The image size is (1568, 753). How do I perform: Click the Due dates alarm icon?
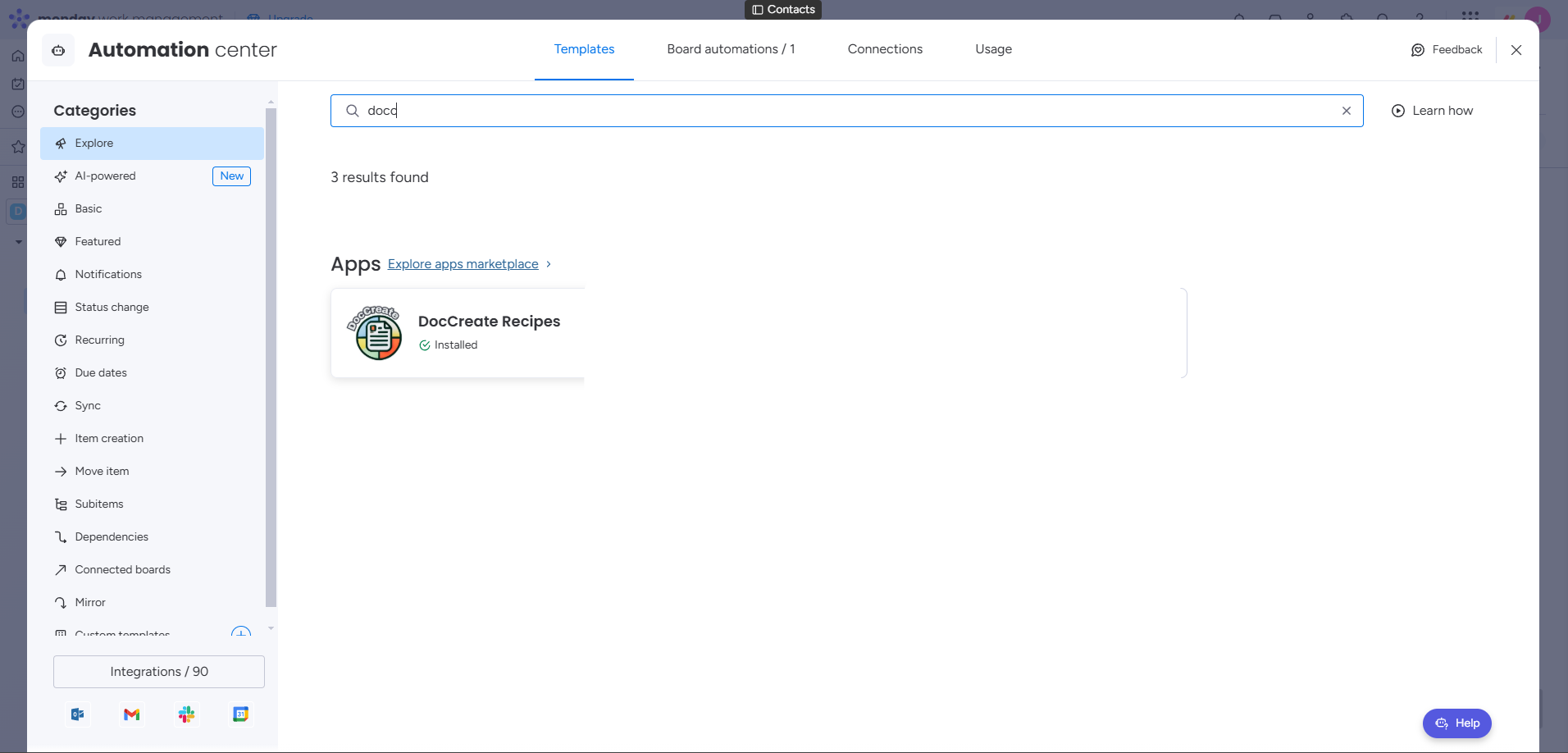61,373
